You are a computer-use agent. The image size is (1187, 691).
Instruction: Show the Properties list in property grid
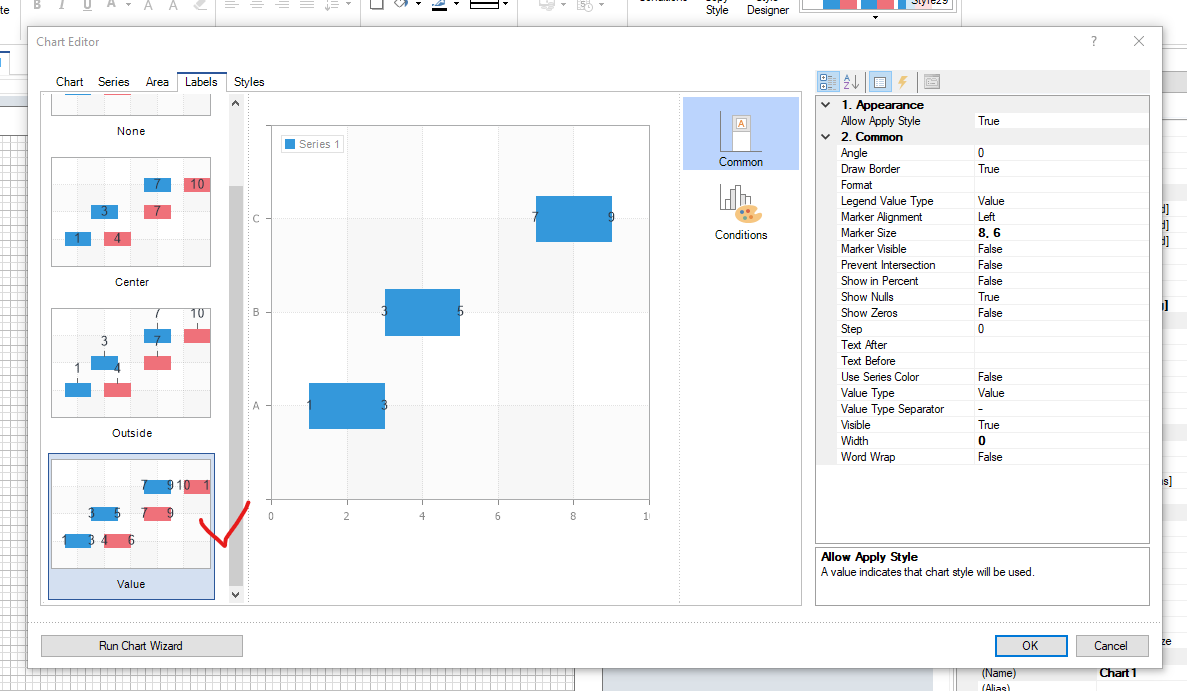880,82
